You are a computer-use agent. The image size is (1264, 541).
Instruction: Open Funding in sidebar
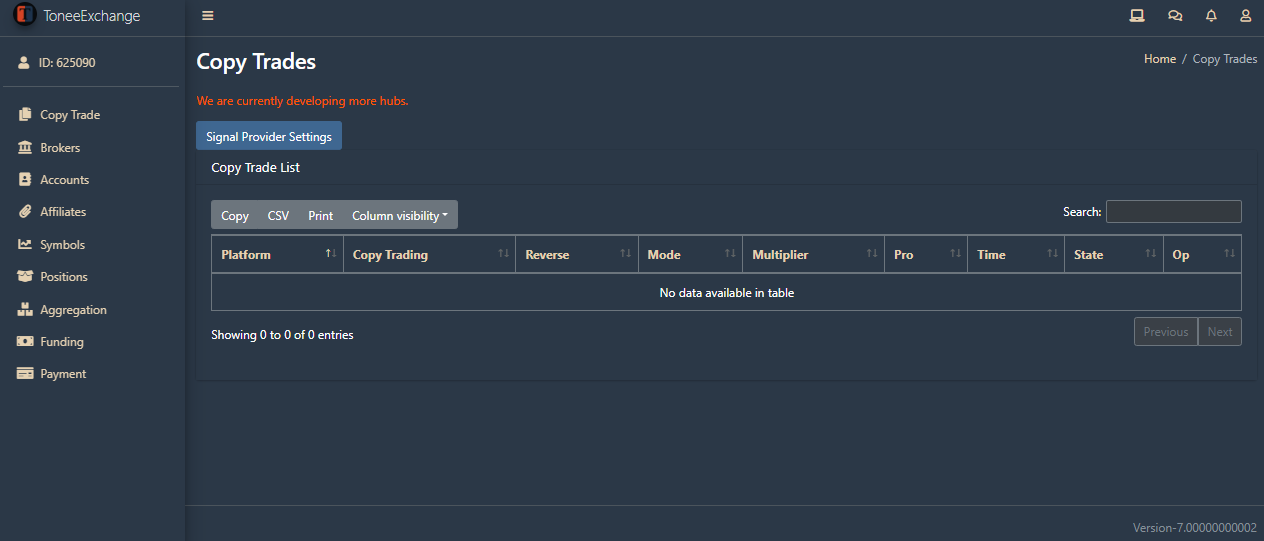(62, 341)
